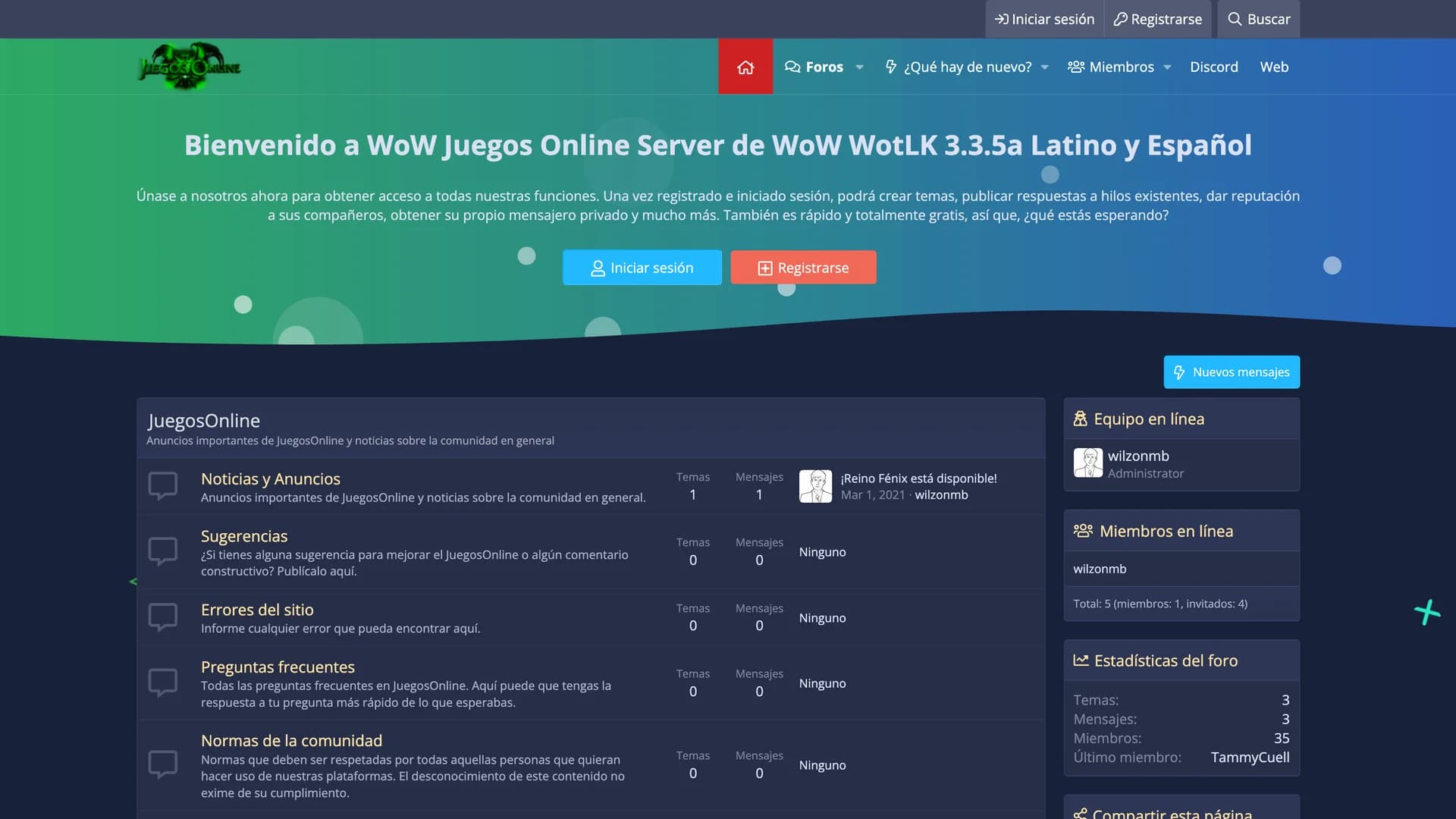Open wilzonmb avatar in Equipo en línea
This screenshot has width=1456, height=819.
pyautogui.click(x=1088, y=463)
